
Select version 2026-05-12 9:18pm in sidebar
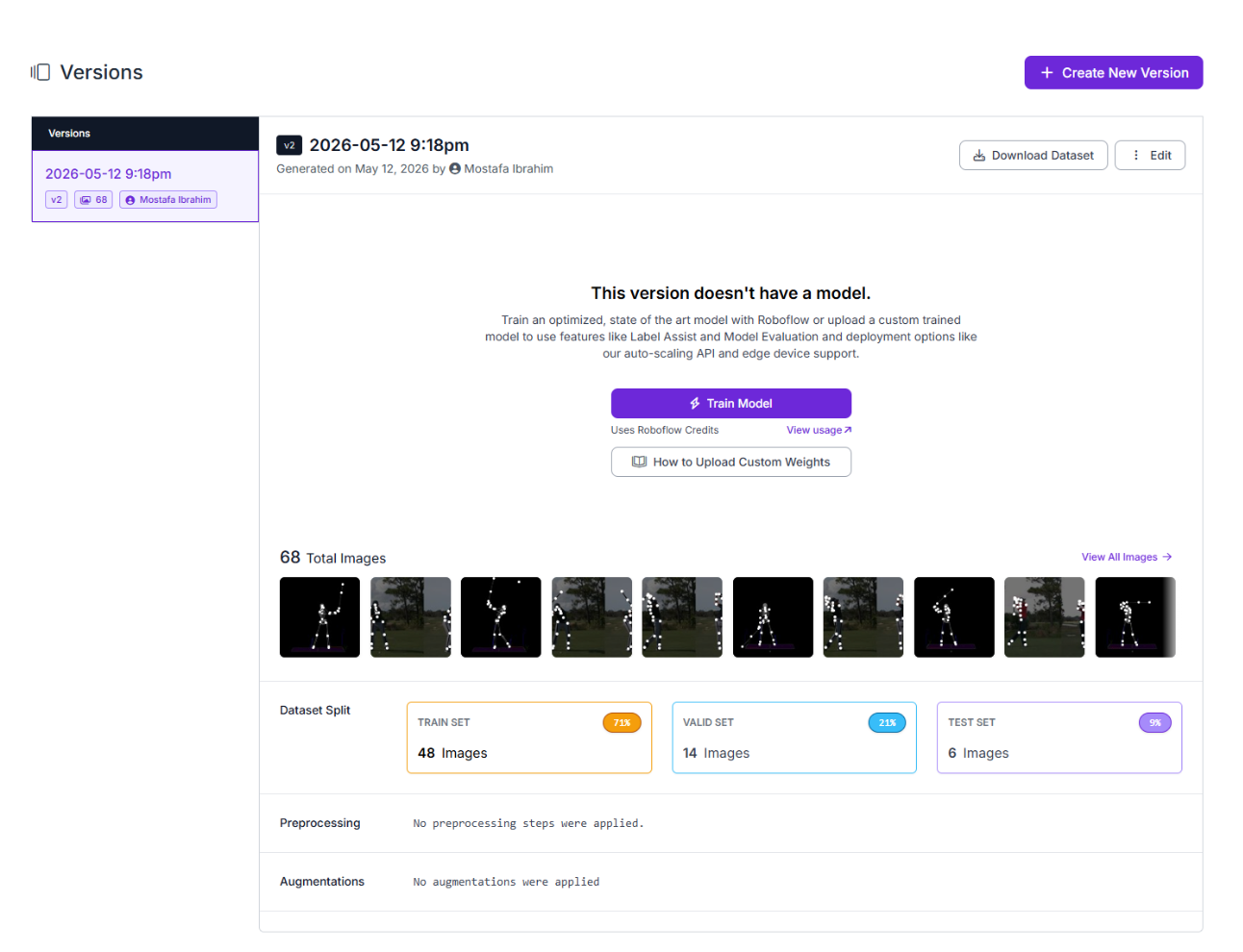tap(145, 186)
